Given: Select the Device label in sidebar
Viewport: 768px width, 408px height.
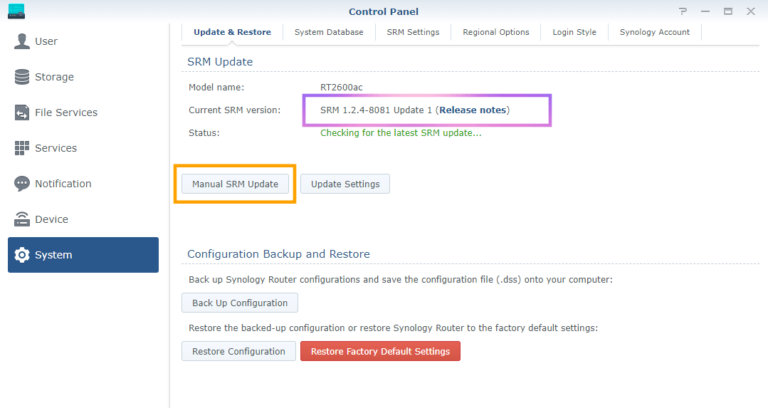Looking at the screenshot, I should (x=51, y=219).
